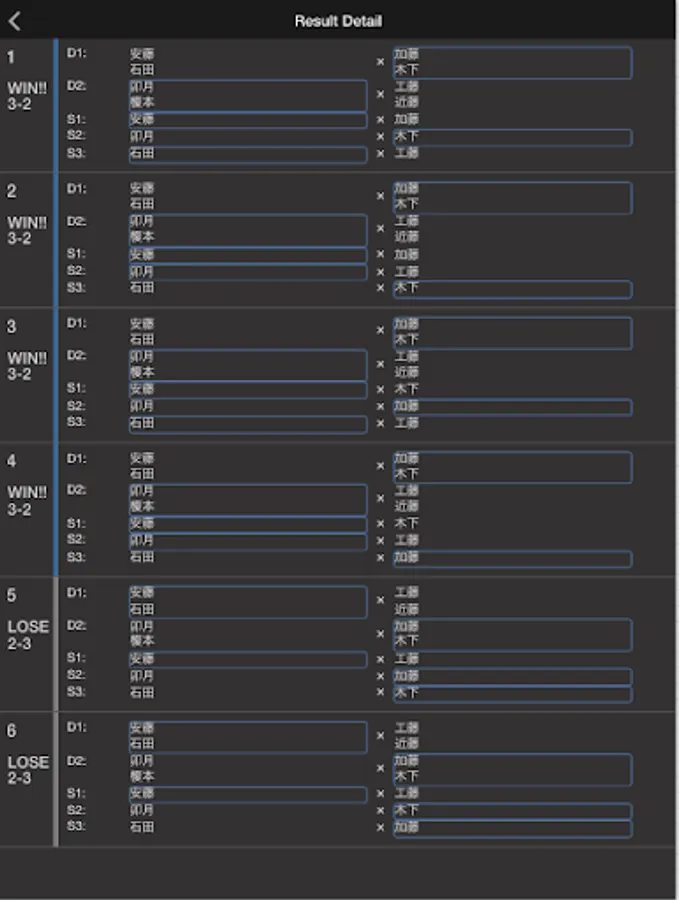The width and height of the screenshot is (679, 900).
Task: Select winner 安藤 in result 6 S1
Action: pyautogui.click(x=248, y=794)
